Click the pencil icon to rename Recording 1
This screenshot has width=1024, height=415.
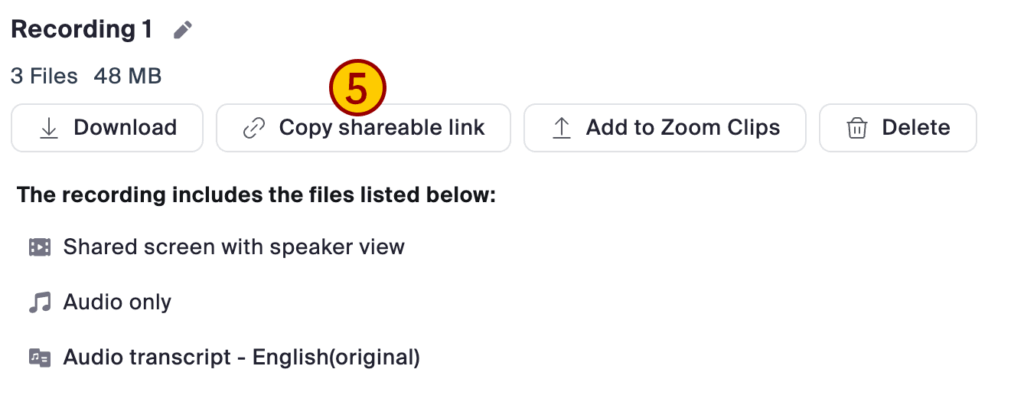pos(182,31)
